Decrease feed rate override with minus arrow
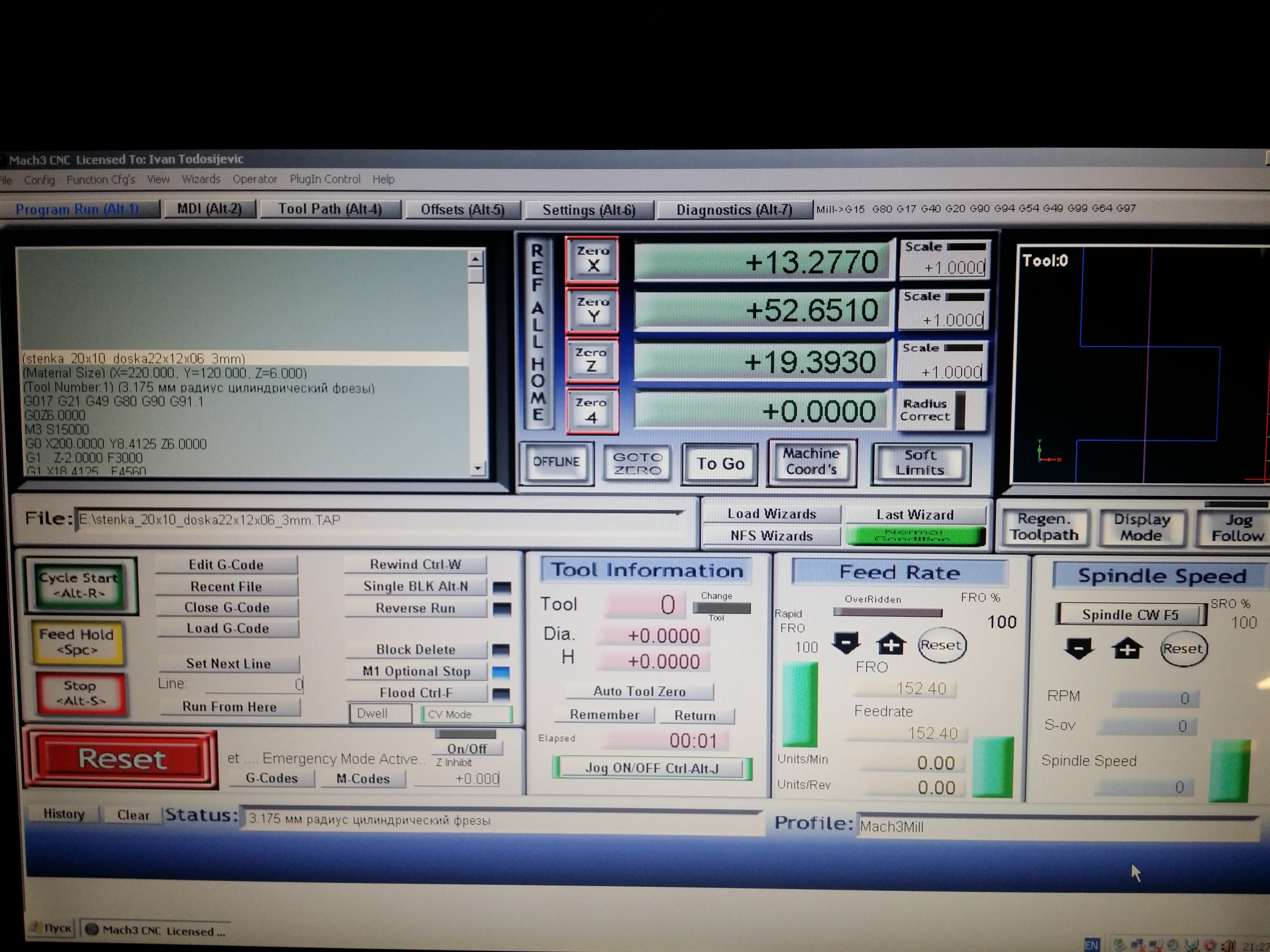This screenshot has width=1270, height=952. click(x=846, y=643)
